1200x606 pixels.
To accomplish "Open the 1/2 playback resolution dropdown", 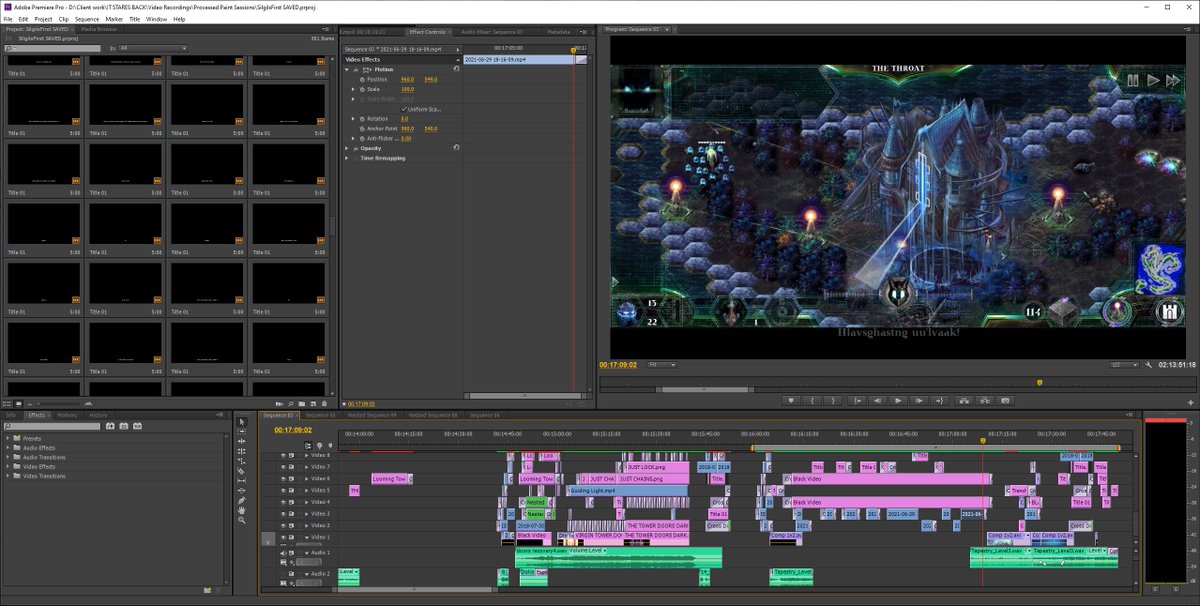I will 1123,365.
